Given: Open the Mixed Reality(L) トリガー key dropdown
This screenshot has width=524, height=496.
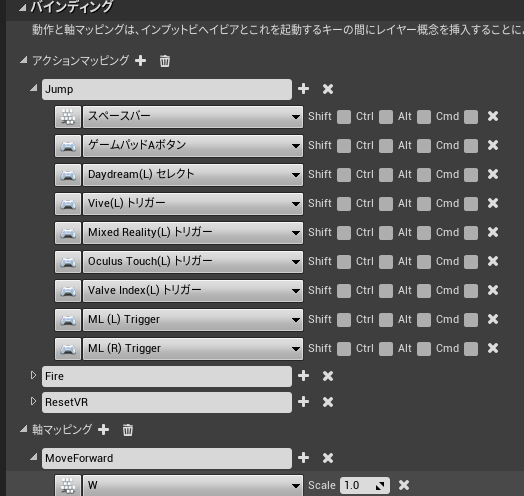Looking at the screenshot, I should click(x=193, y=233).
